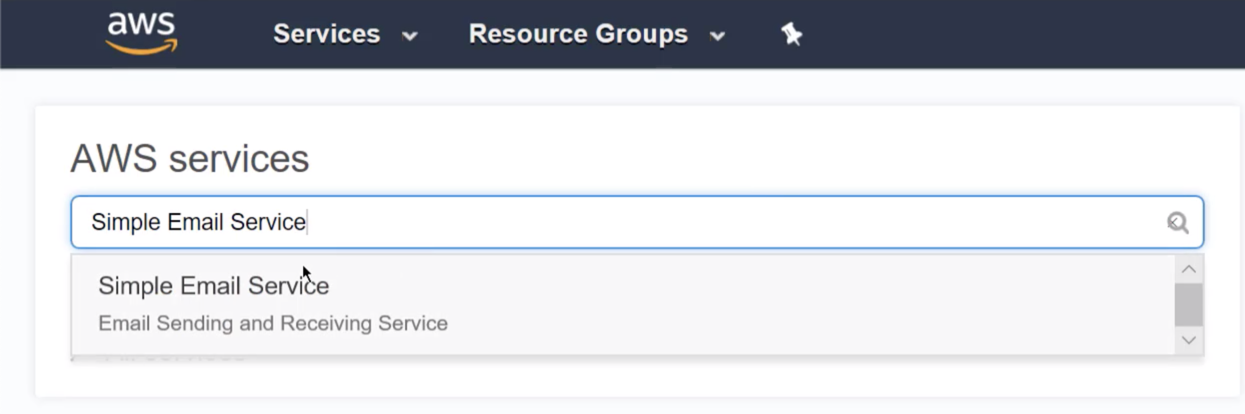The width and height of the screenshot is (1245, 414).
Task: Focus the AWS services search field
Action: [637, 222]
